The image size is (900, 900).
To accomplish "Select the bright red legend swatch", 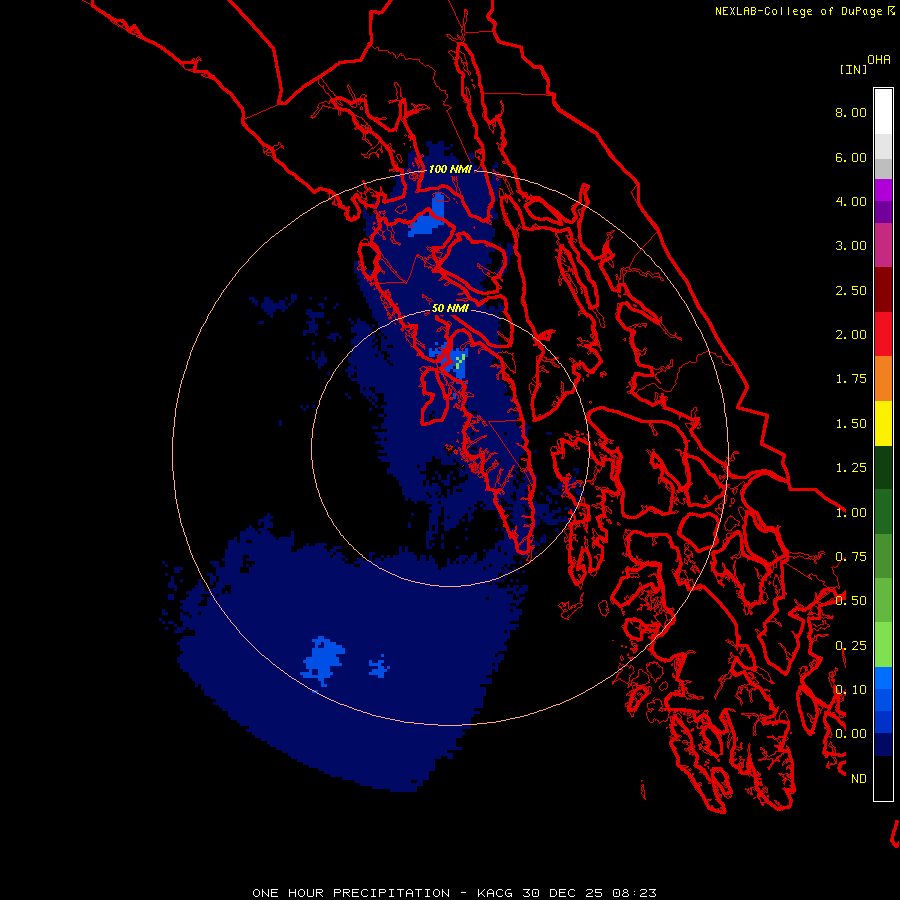I will 883,334.
